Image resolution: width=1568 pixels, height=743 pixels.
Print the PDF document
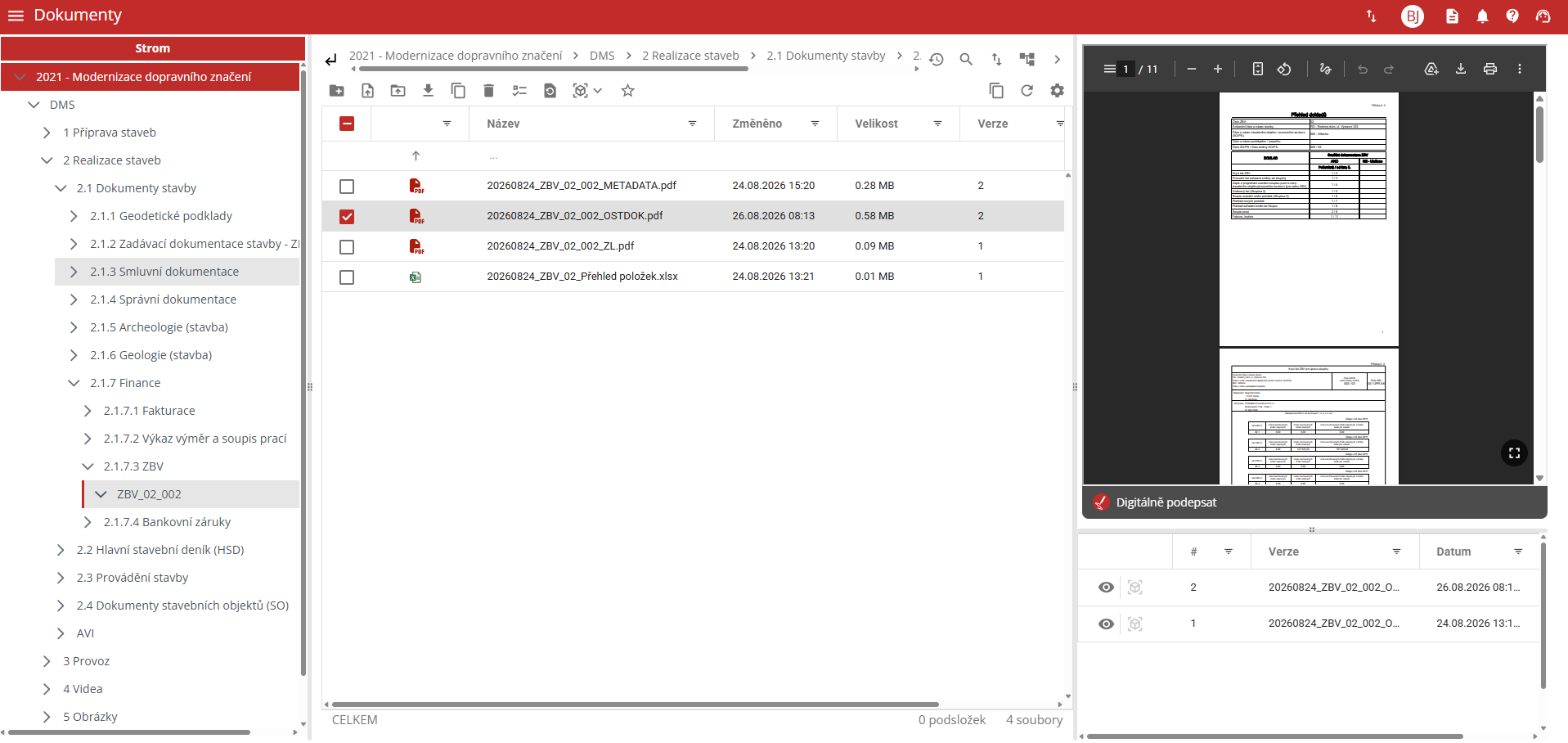(x=1490, y=70)
